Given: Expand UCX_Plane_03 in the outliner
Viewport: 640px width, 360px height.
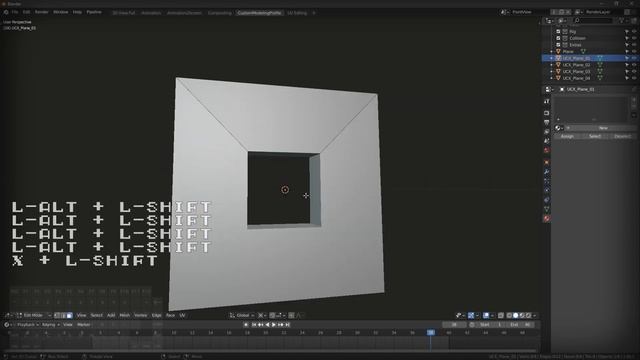Looking at the screenshot, I should click(x=551, y=71).
